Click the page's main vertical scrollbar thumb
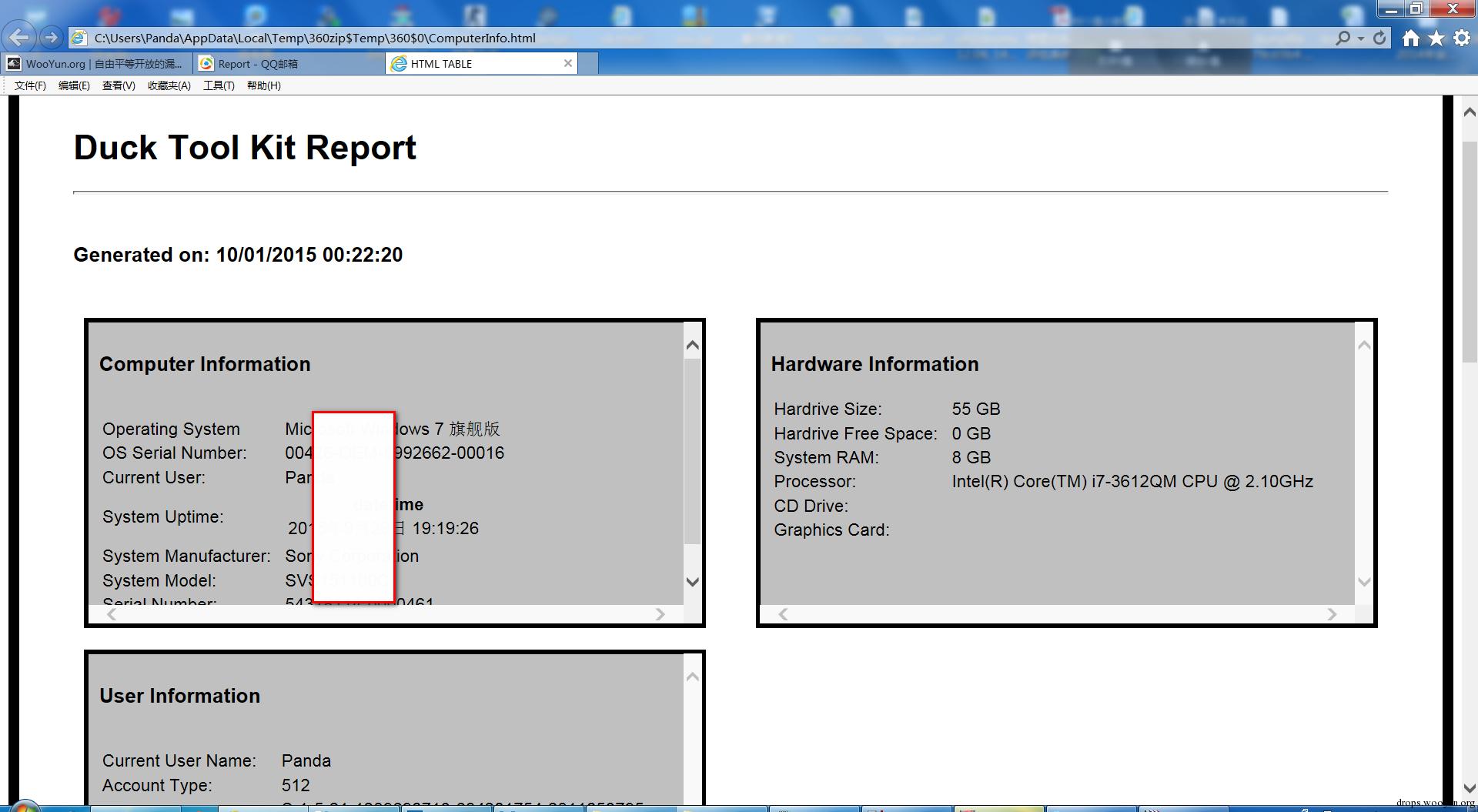The width and height of the screenshot is (1478, 812). click(x=1469, y=252)
